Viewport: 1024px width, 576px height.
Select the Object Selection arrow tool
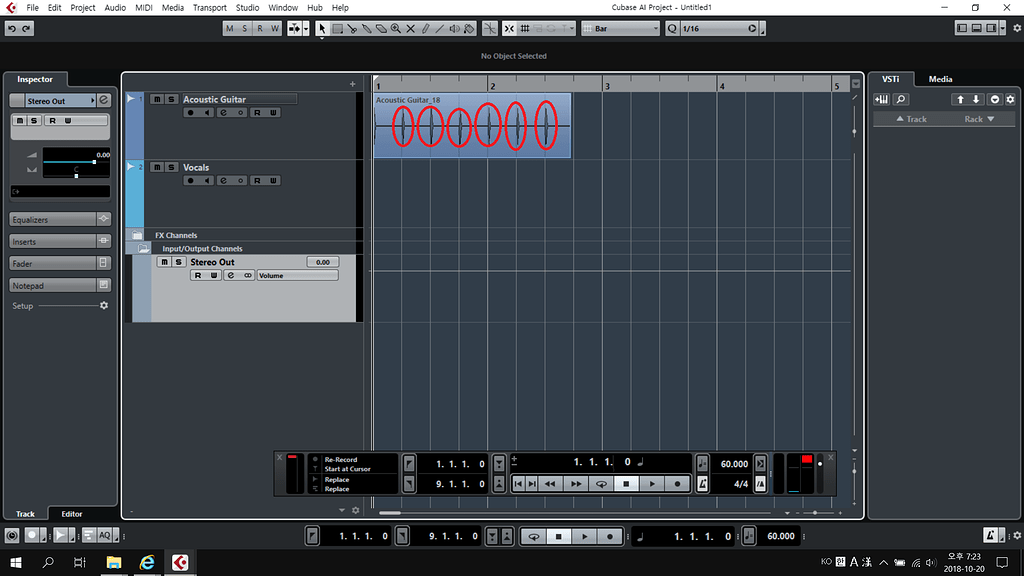click(x=322, y=28)
